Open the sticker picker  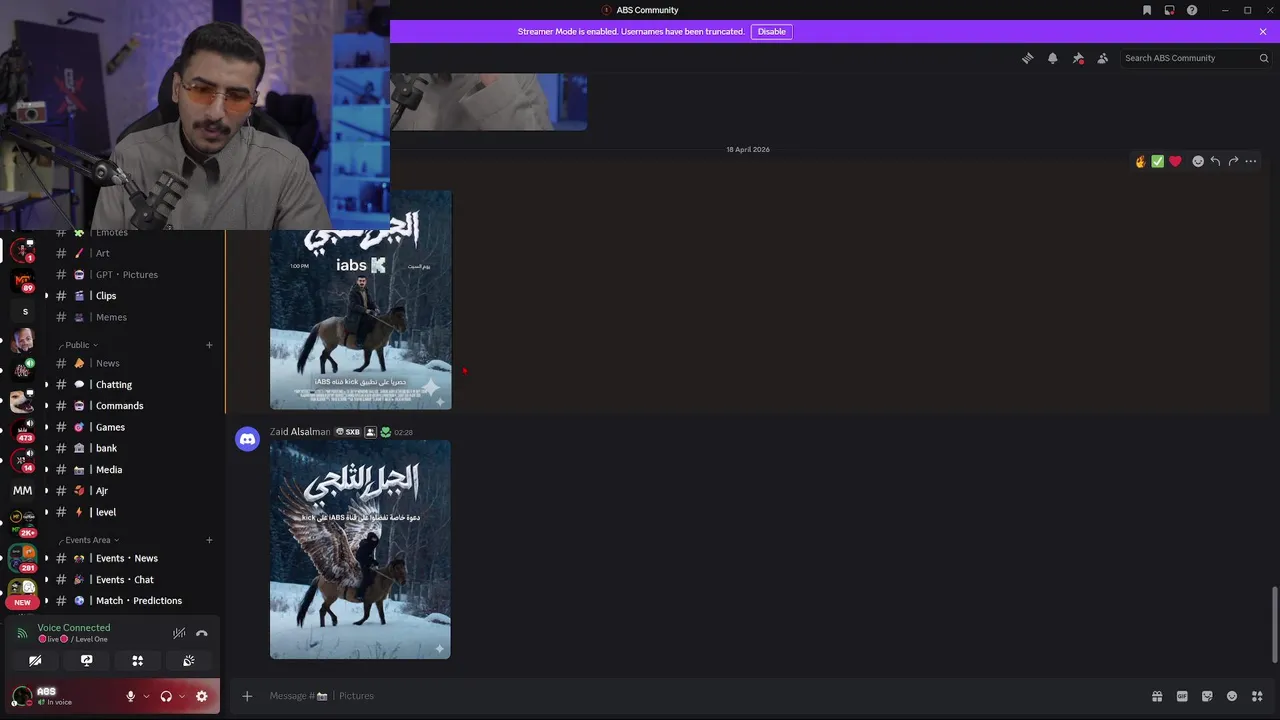(x=1207, y=696)
